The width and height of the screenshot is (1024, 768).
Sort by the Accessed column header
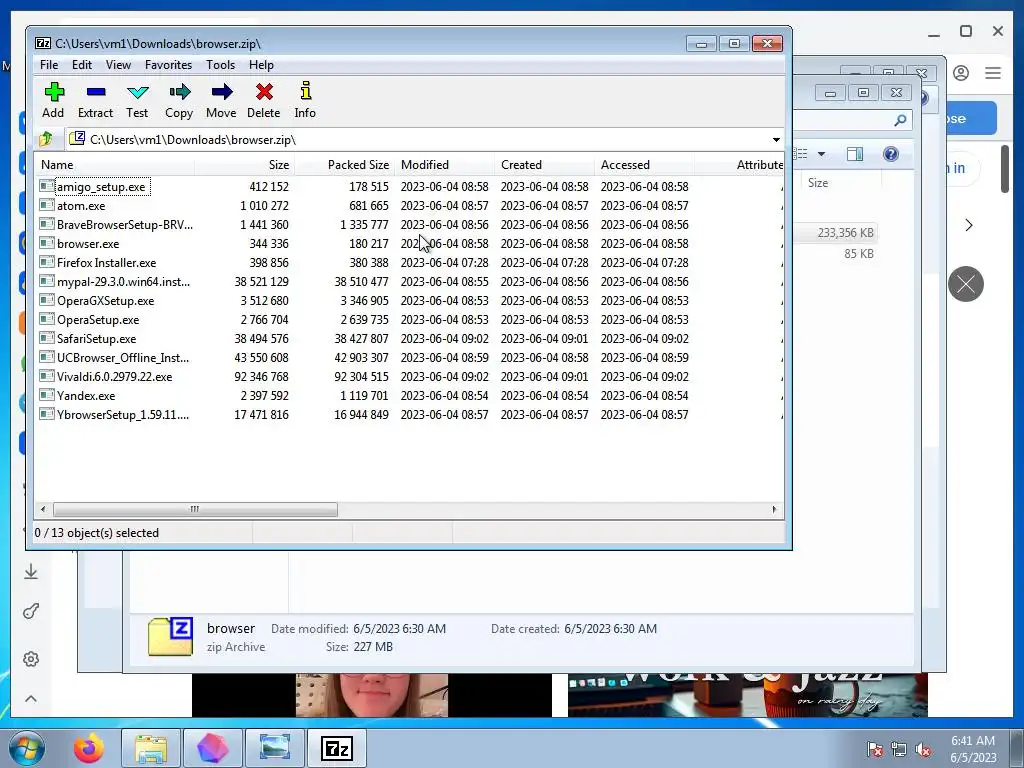pos(645,165)
